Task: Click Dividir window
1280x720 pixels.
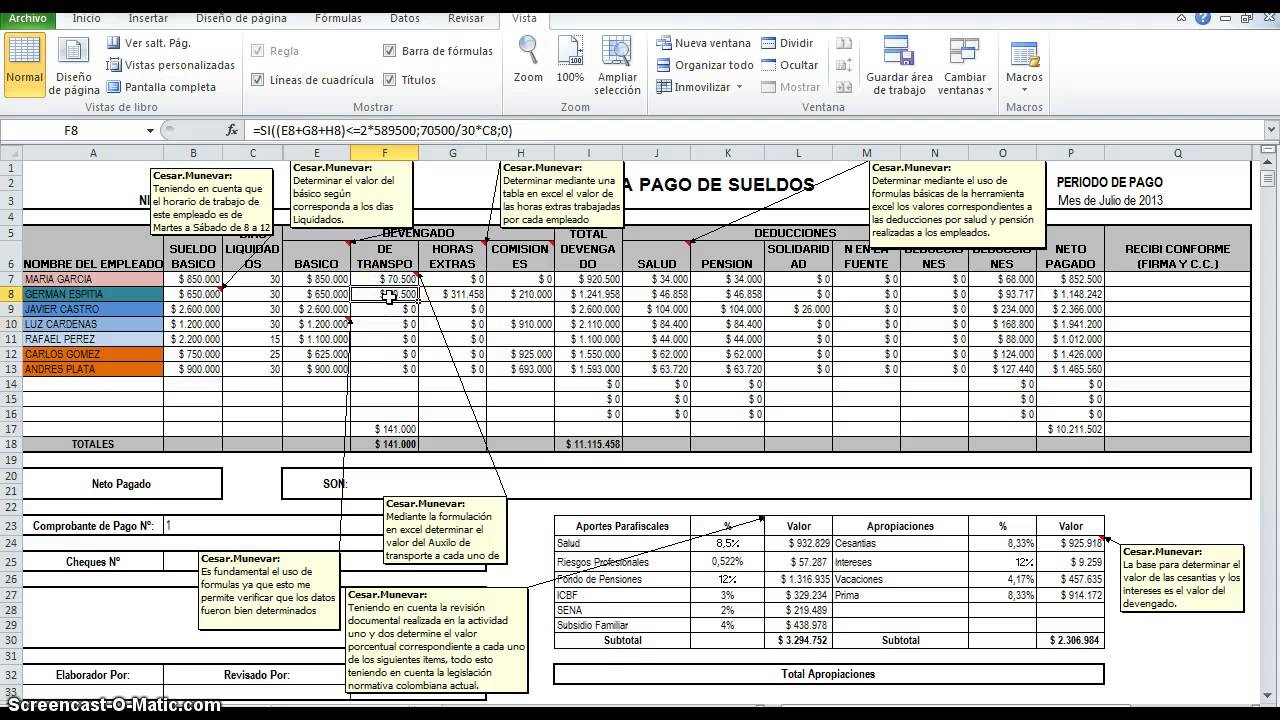Action: click(x=787, y=43)
